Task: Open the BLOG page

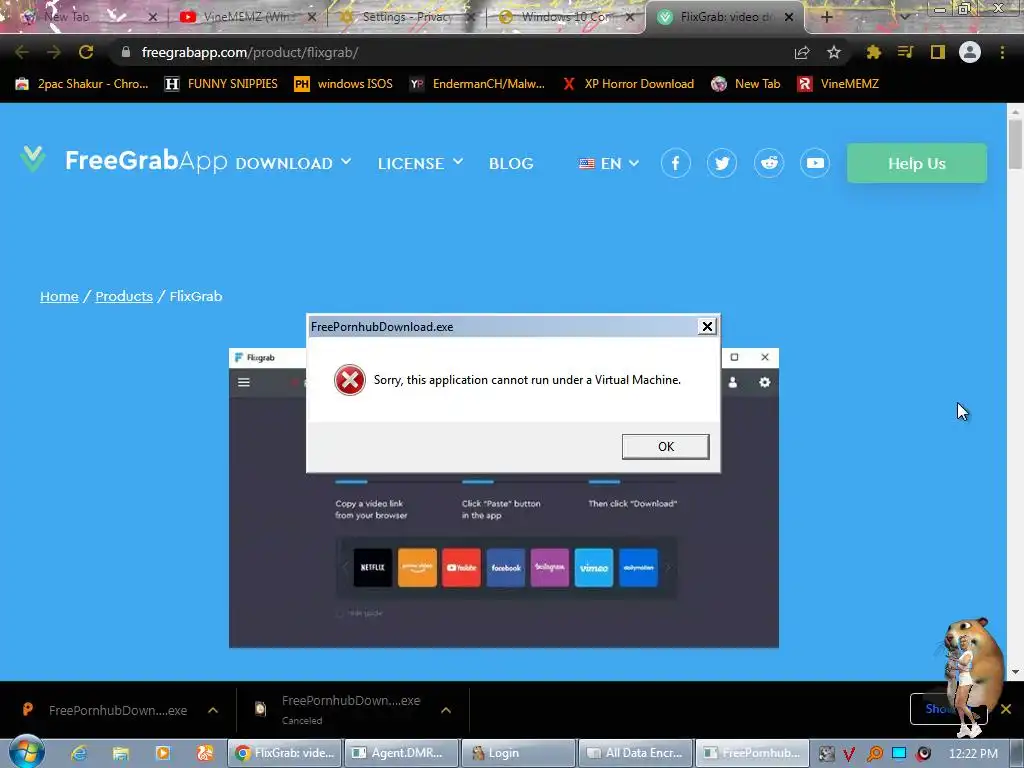Action: point(511,163)
